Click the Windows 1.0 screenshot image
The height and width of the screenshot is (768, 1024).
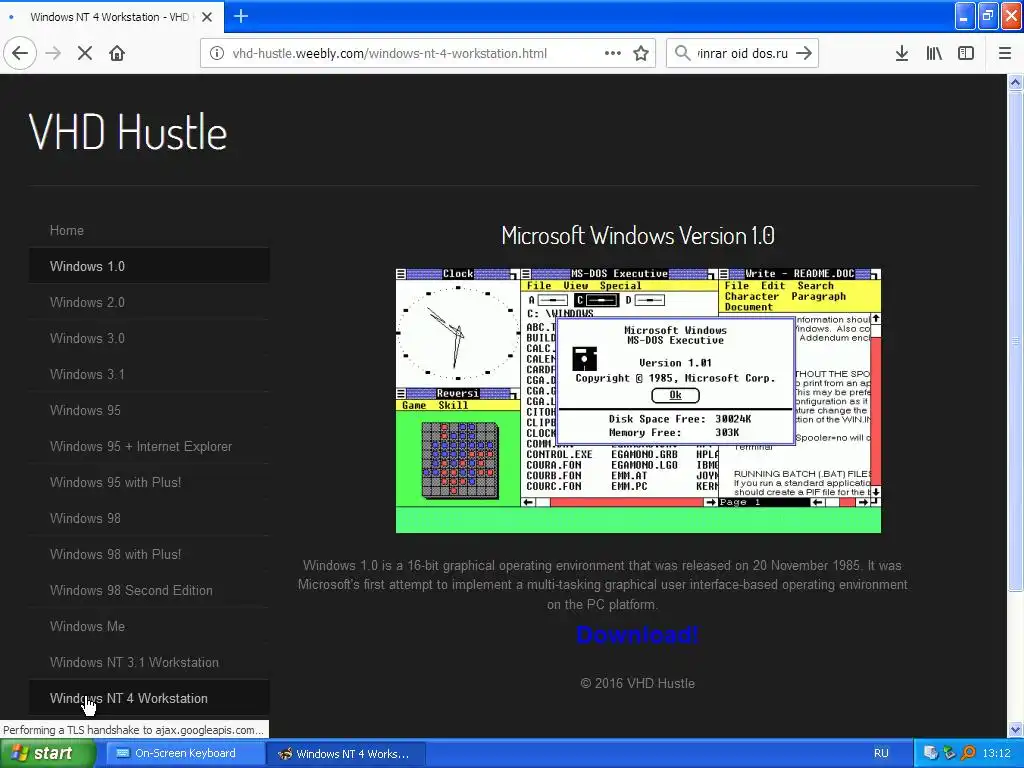tap(638, 400)
